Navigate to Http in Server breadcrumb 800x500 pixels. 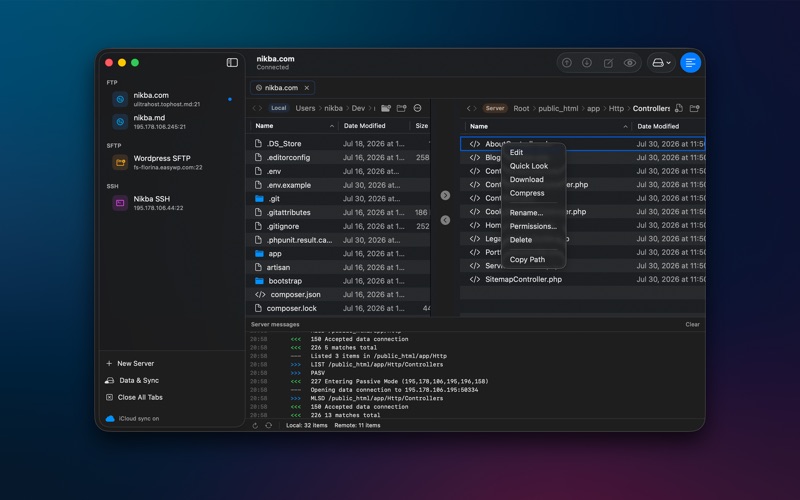616,108
